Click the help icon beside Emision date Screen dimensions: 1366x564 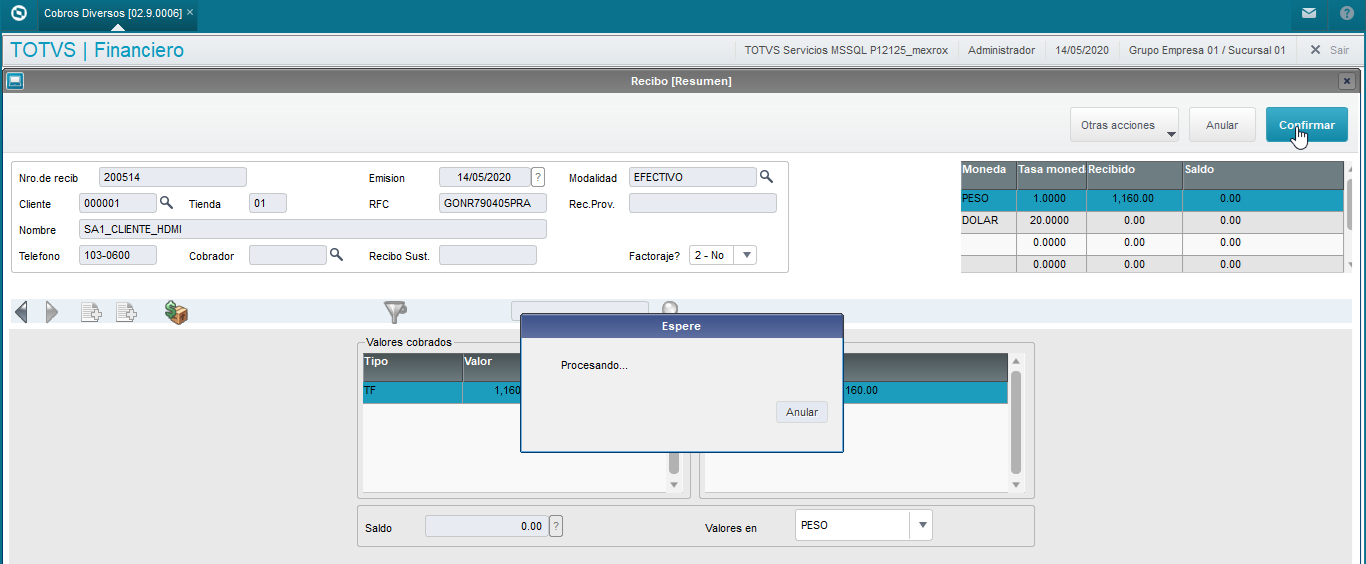(x=538, y=177)
